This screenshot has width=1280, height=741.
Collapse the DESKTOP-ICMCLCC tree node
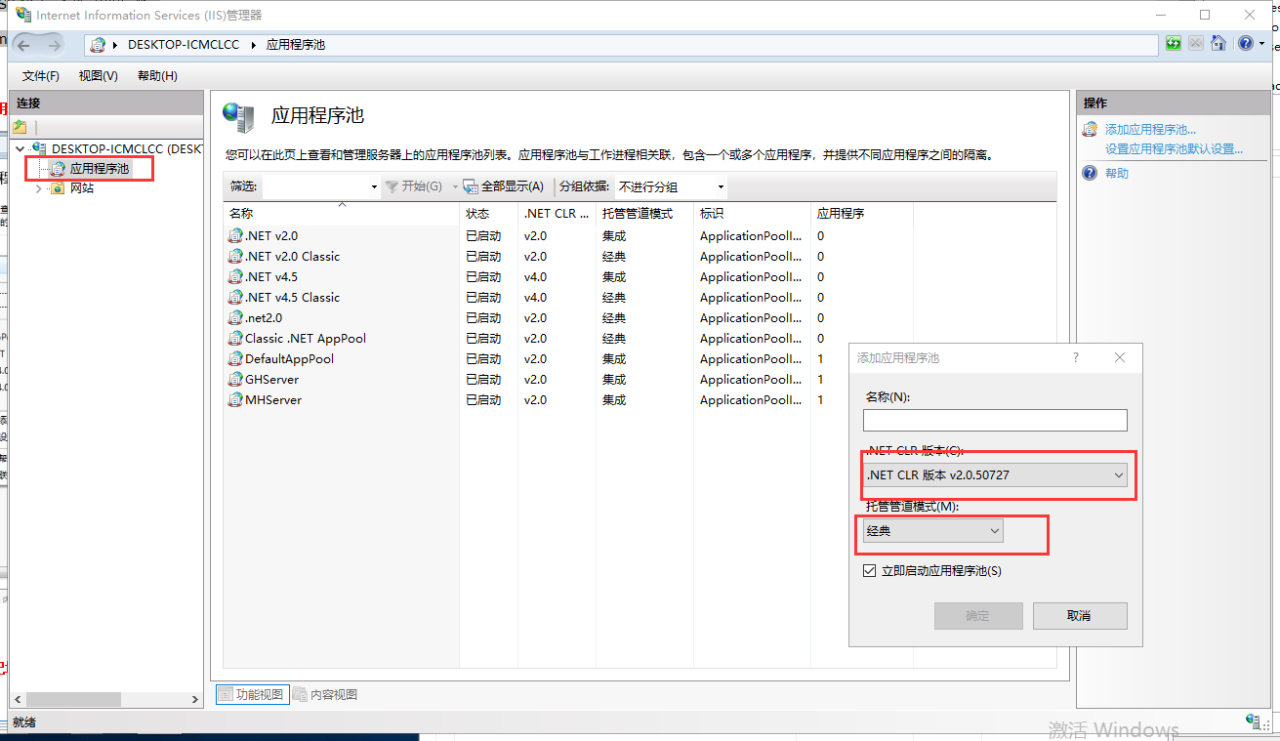pyautogui.click(x=21, y=148)
